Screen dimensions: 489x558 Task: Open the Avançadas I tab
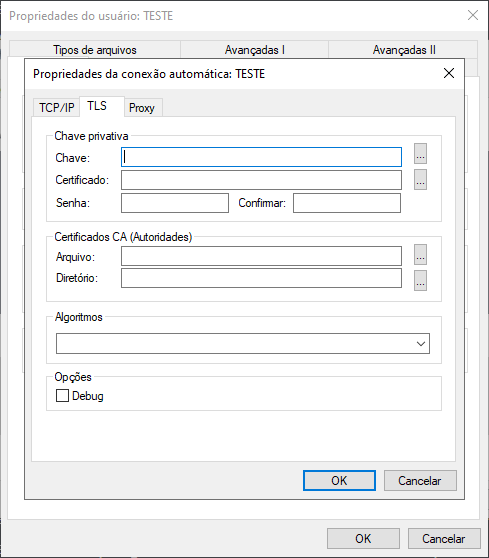click(x=254, y=50)
